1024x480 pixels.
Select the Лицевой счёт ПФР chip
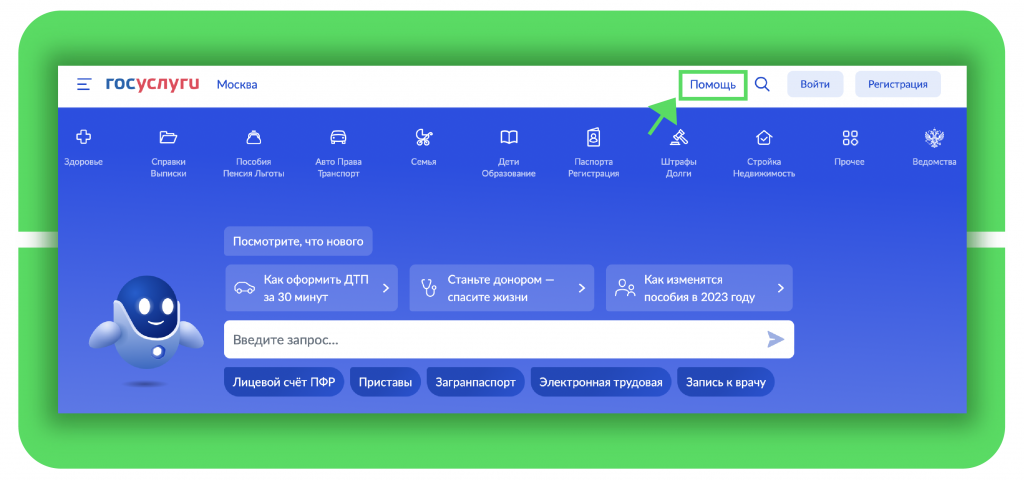coord(284,382)
